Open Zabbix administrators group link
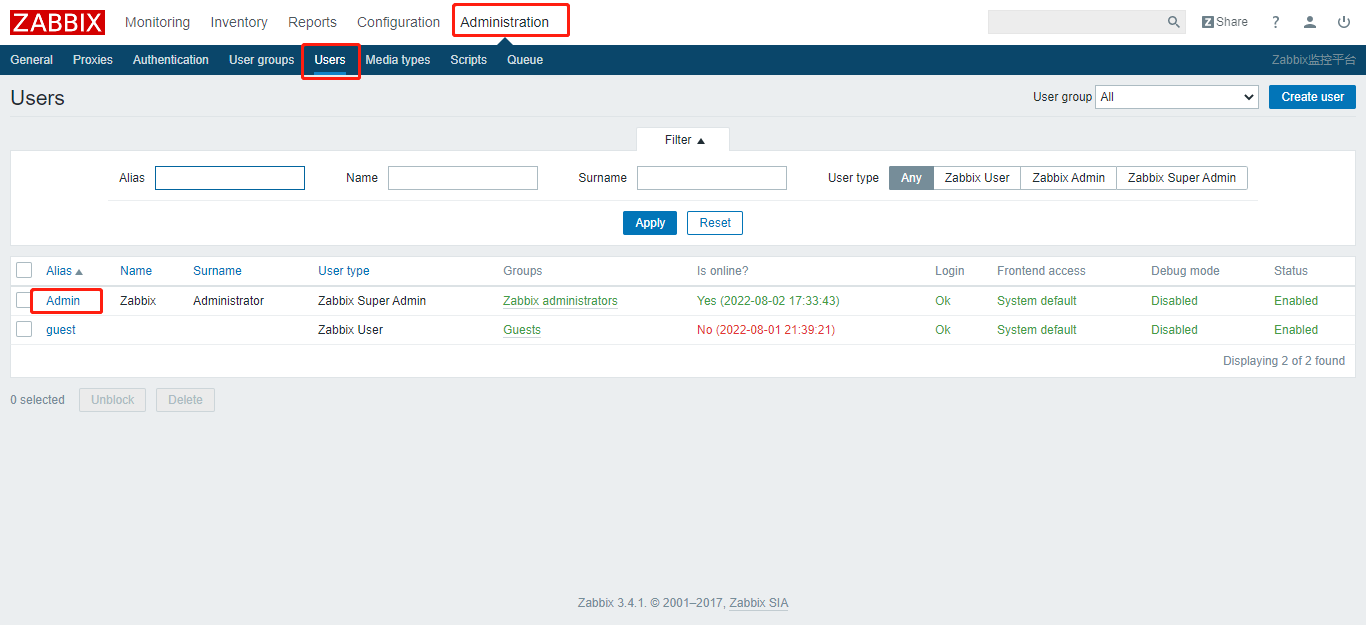Viewport: 1366px width, 625px height. click(x=560, y=301)
